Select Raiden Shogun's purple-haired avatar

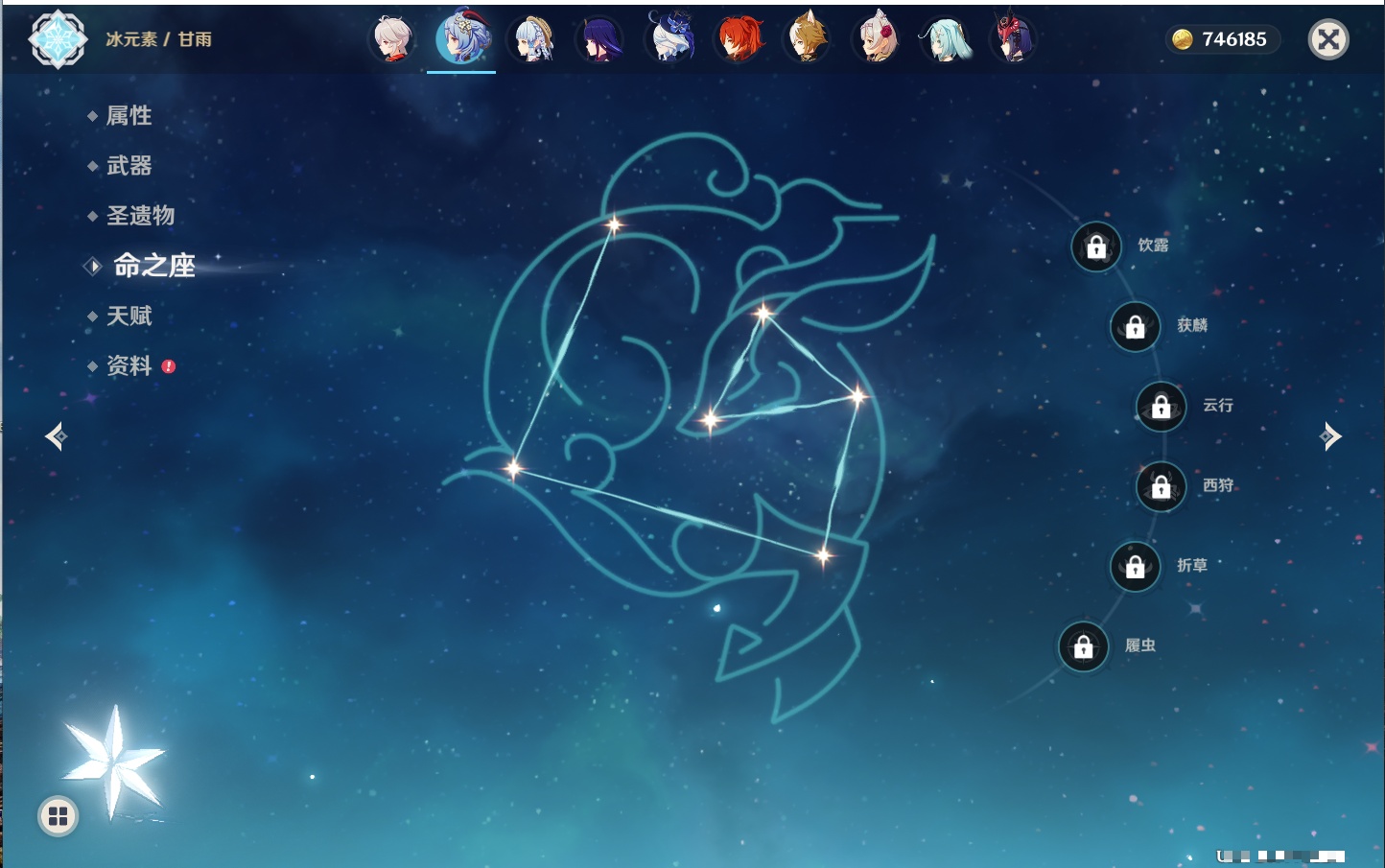click(600, 39)
